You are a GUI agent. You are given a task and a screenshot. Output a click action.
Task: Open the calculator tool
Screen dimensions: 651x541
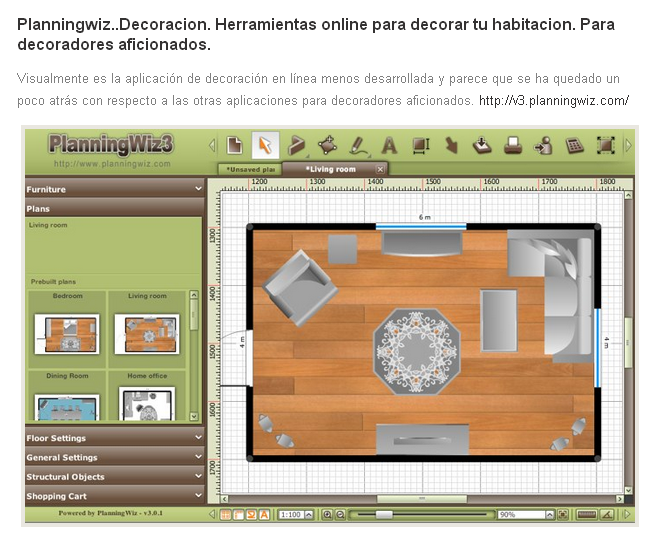coord(575,145)
